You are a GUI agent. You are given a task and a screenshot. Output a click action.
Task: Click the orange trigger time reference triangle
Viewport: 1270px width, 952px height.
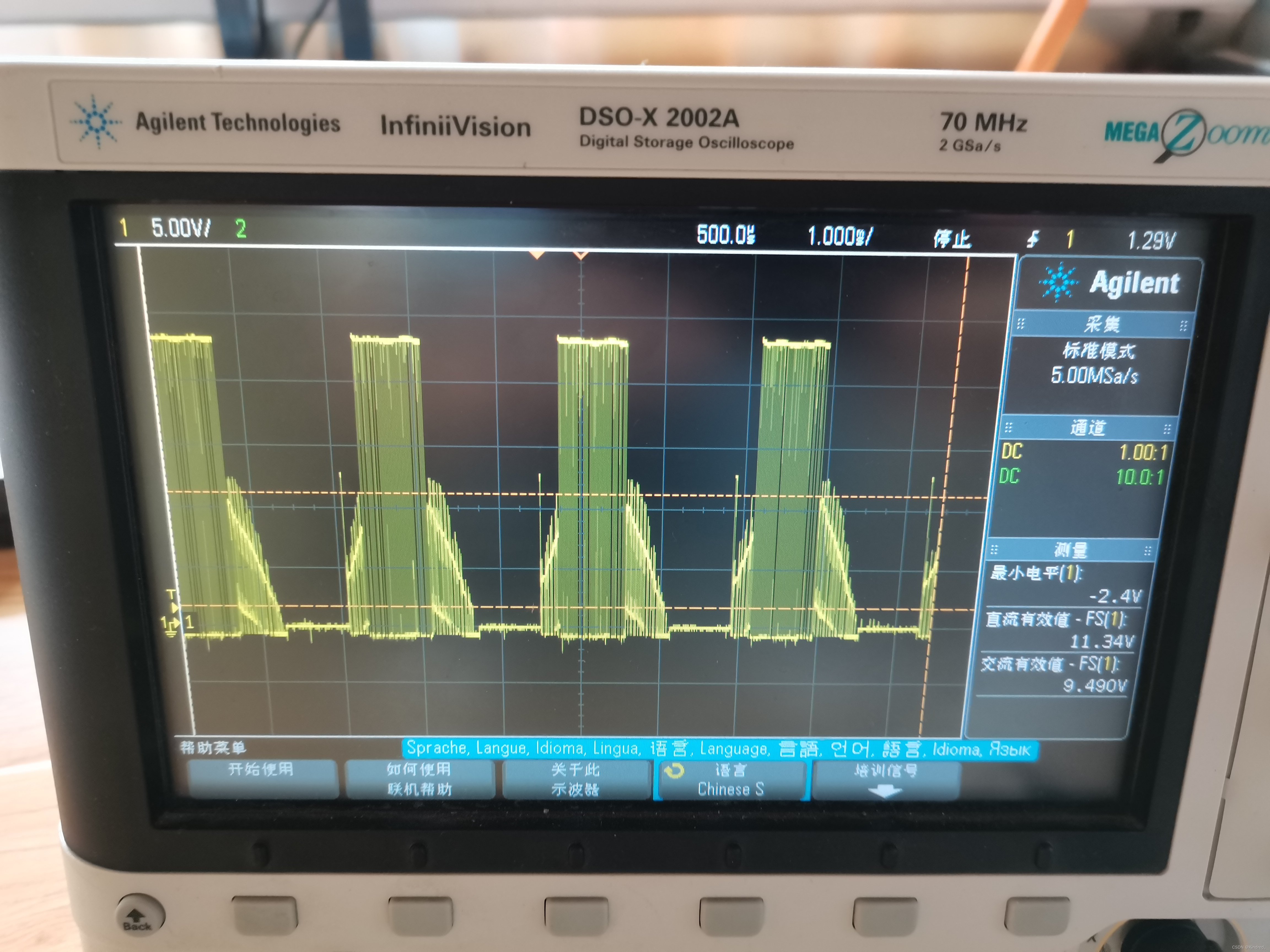pyautogui.click(x=536, y=254)
